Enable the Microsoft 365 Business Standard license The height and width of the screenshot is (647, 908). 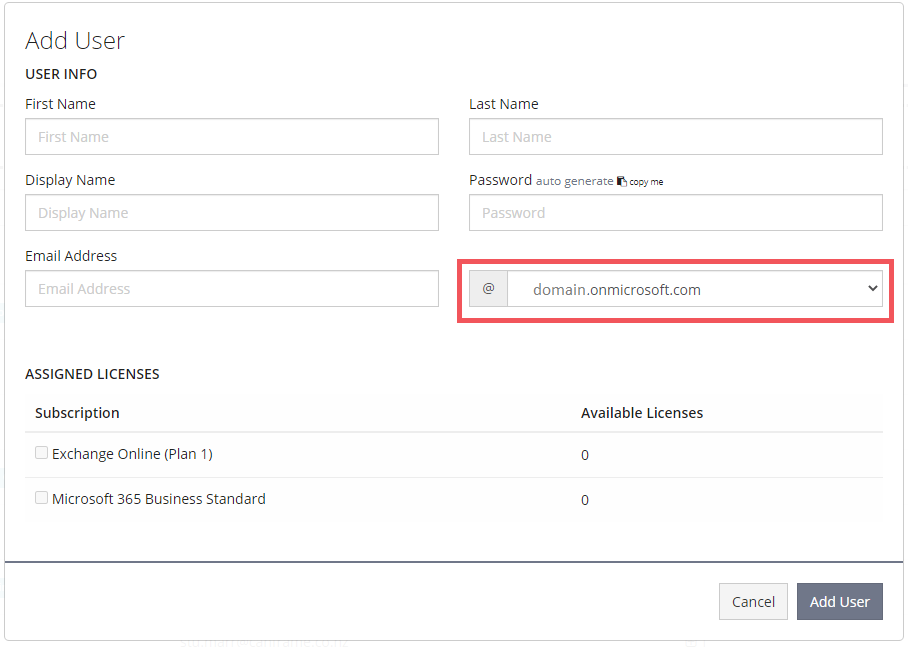pos(41,498)
